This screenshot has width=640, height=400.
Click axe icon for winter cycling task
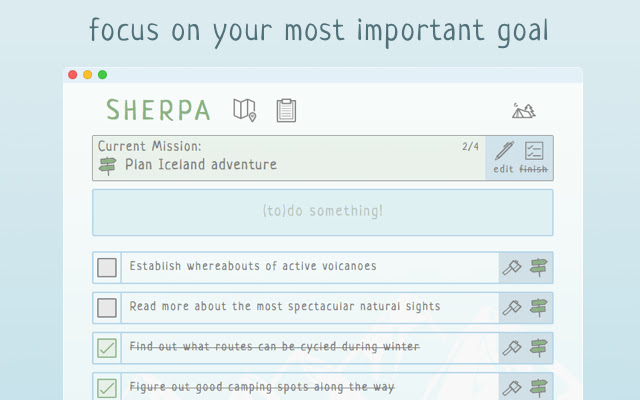[512, 347]
